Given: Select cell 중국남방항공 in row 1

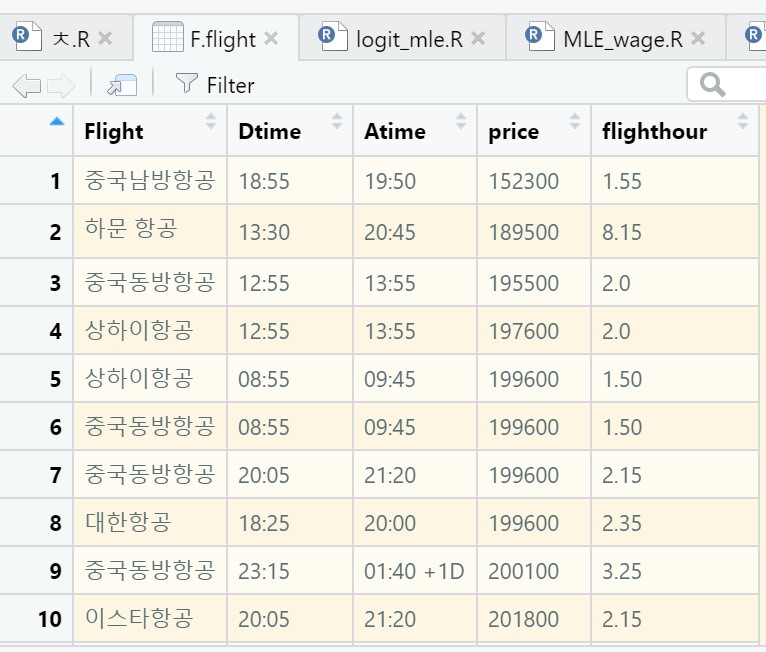Looking at the screenshot, I should (x=150, y=181).
